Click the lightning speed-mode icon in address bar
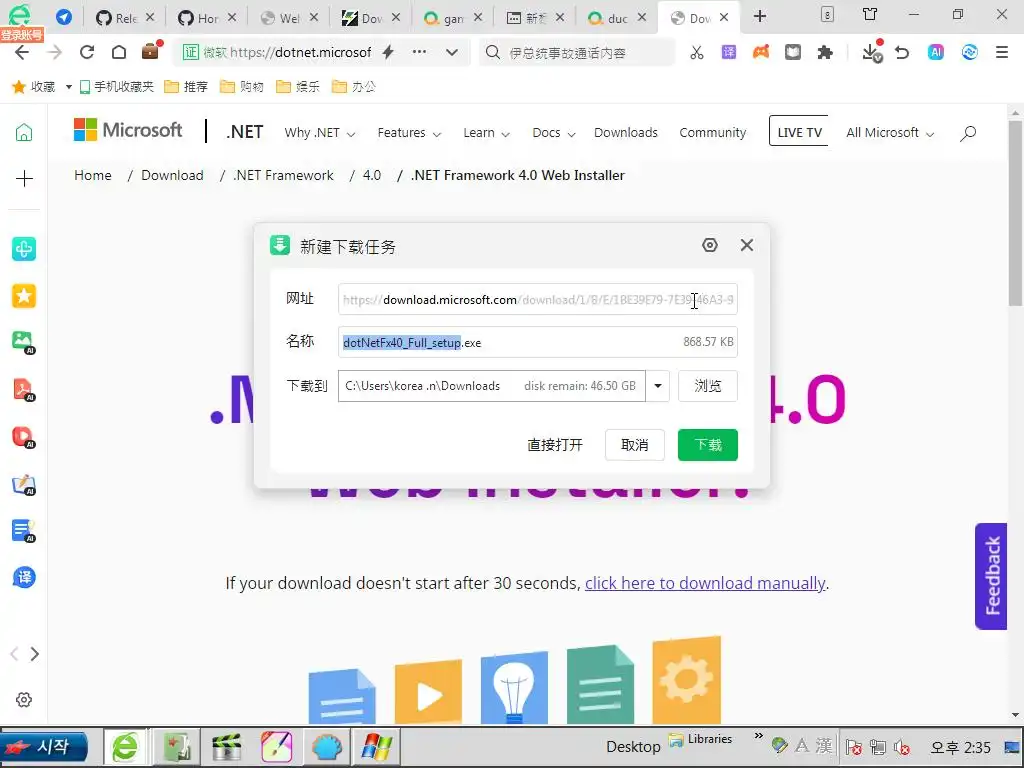Viewport: 1024px width, 768px height. tap(388, 52)
